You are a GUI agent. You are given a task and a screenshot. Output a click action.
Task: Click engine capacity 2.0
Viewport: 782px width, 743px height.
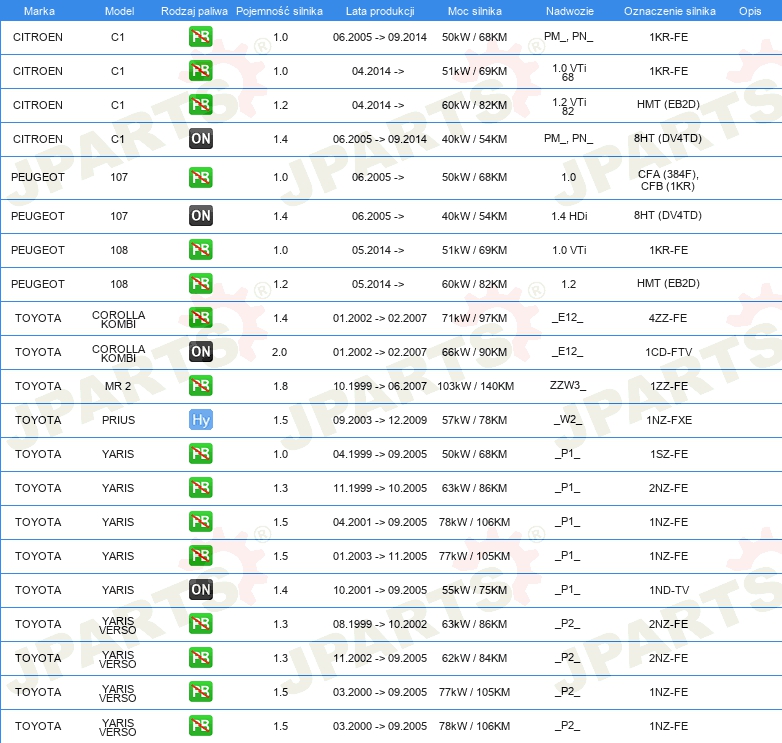279,352
